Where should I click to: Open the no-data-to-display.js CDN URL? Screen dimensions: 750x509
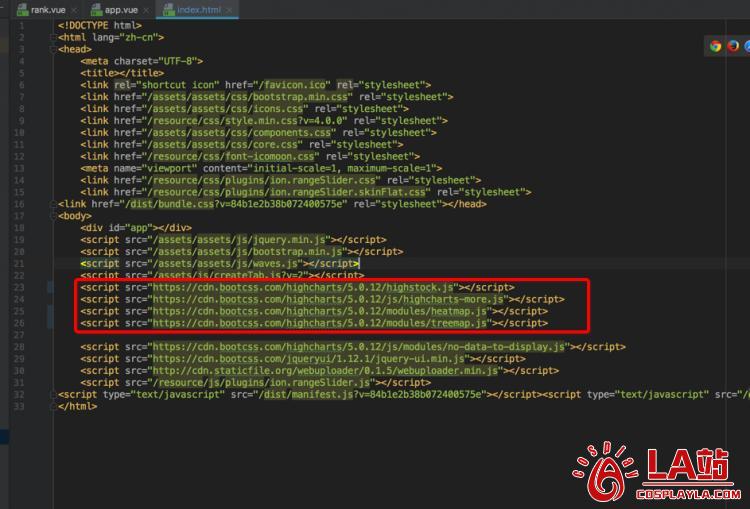point(359,347)
